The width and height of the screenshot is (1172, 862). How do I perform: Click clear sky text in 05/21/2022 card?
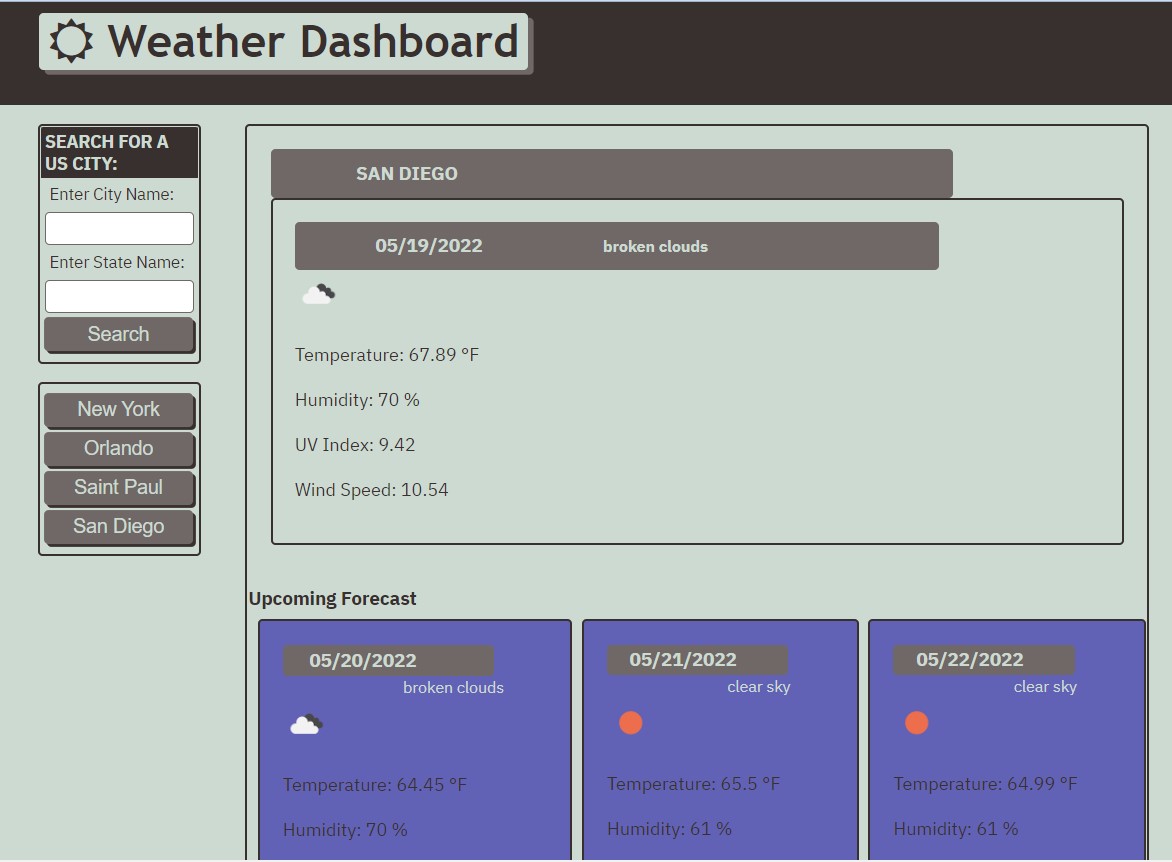click(x=759, y=687)
